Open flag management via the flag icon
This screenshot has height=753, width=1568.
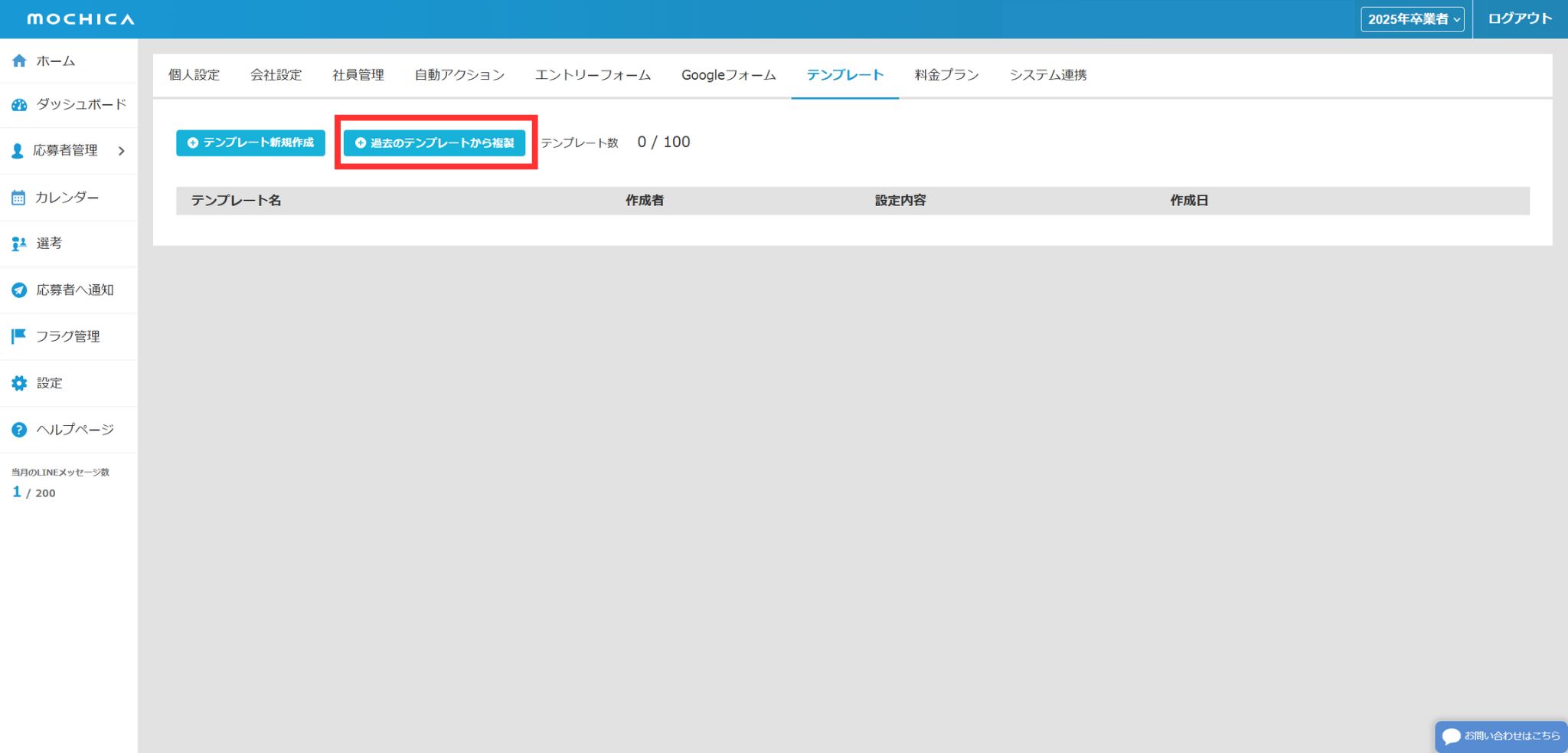pyautogui.click(x=19, y=336)
